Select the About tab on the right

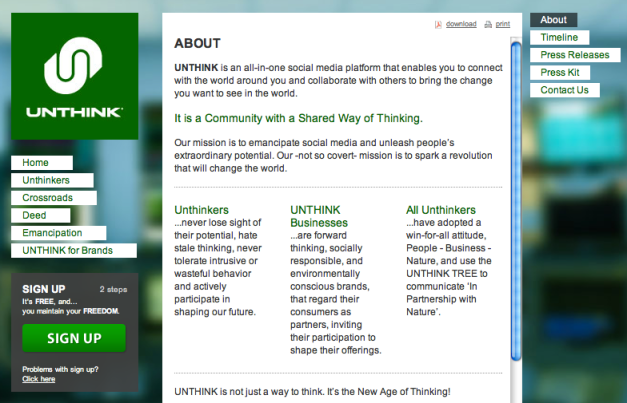pyautogui.click(x=553, y=20)
